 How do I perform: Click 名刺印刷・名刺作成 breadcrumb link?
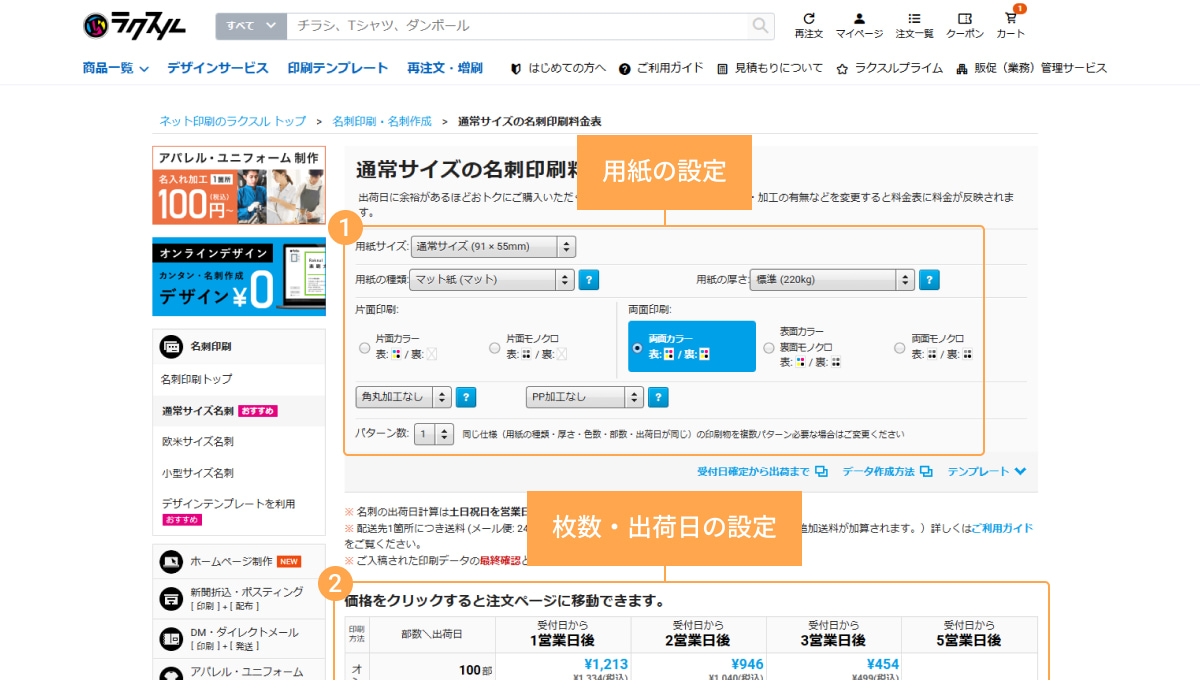pos(382,121)
